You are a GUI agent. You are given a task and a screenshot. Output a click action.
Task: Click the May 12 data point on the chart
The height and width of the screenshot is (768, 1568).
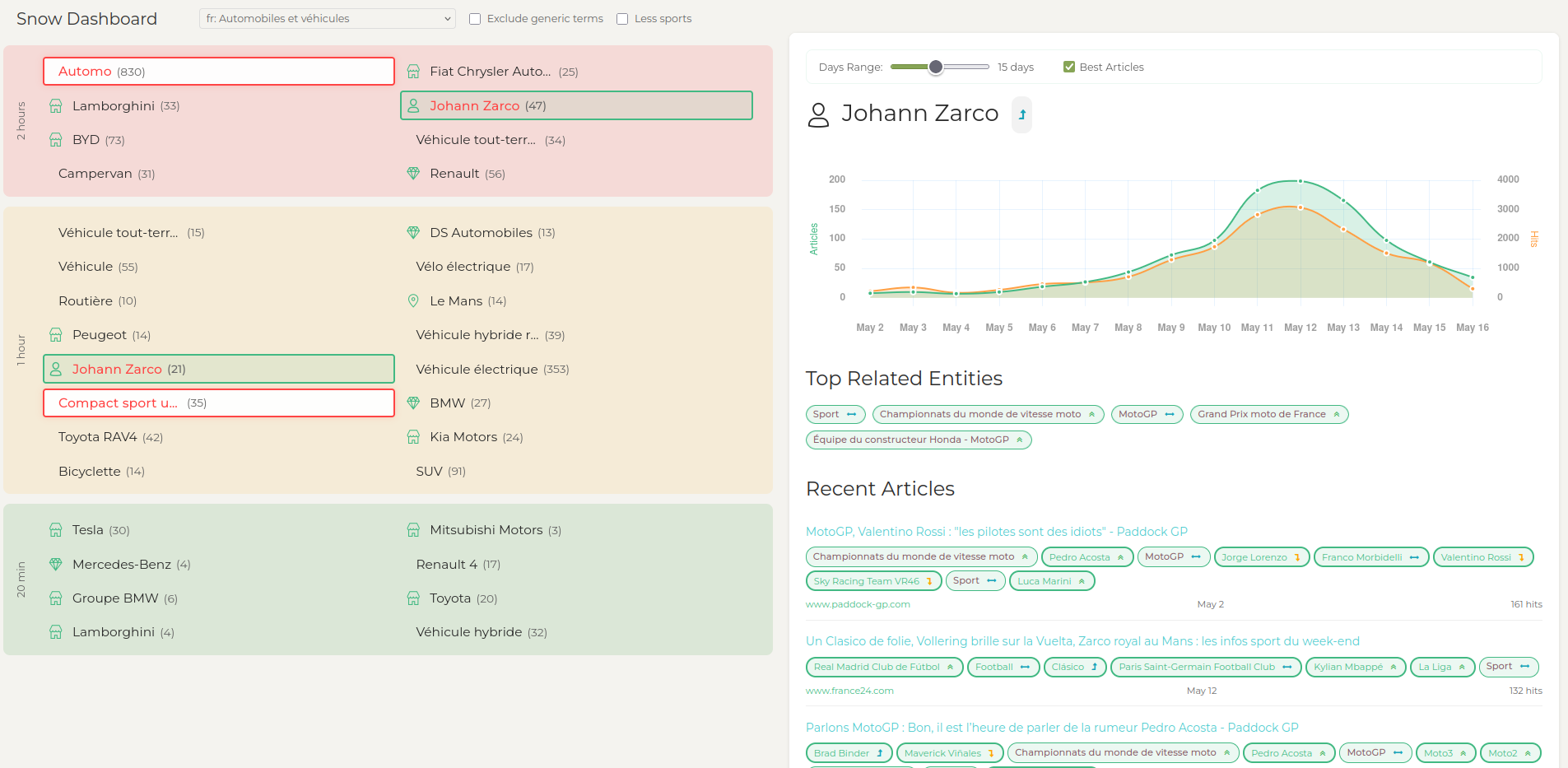(x=1300, y=181)
